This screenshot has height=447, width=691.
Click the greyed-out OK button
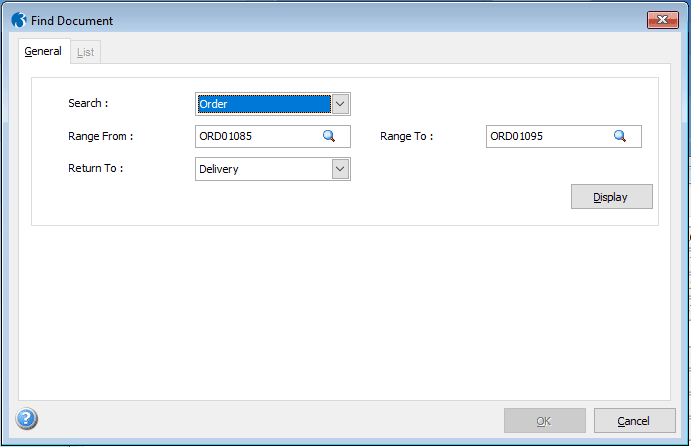[544, 421]
